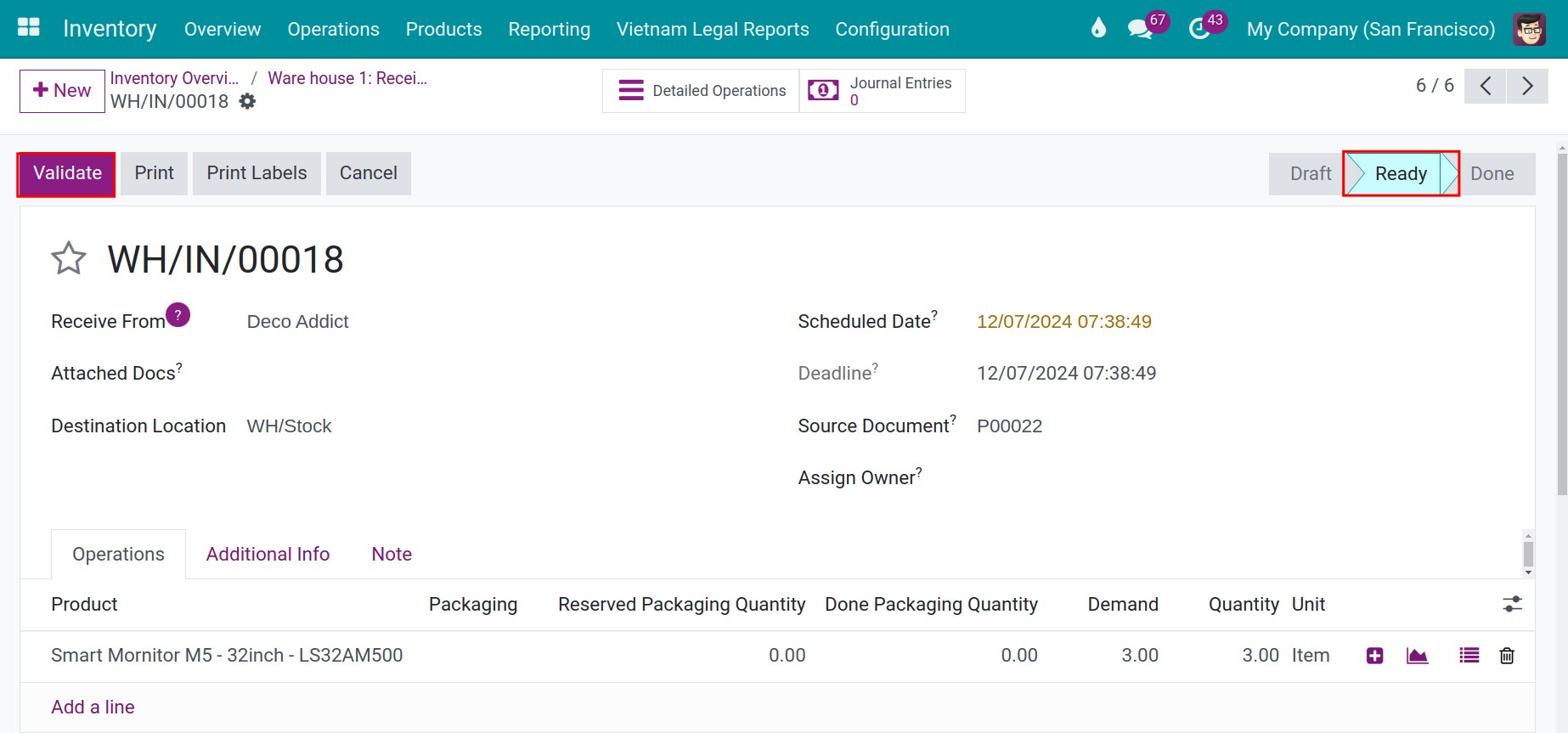
Task: Open user avatar menu
Action: click(1529, 29)
